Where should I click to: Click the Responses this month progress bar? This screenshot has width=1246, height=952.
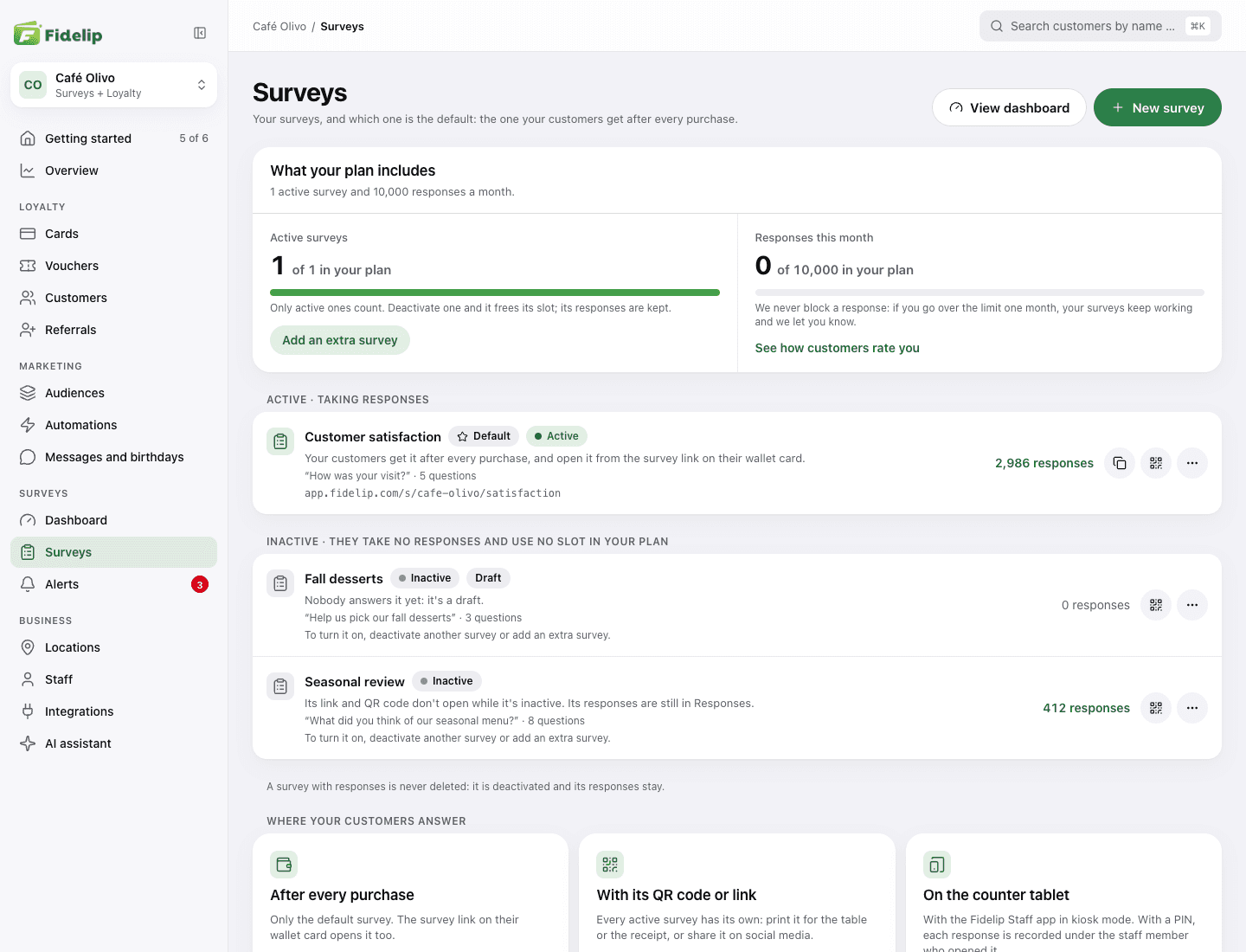(x=979, y=293)
